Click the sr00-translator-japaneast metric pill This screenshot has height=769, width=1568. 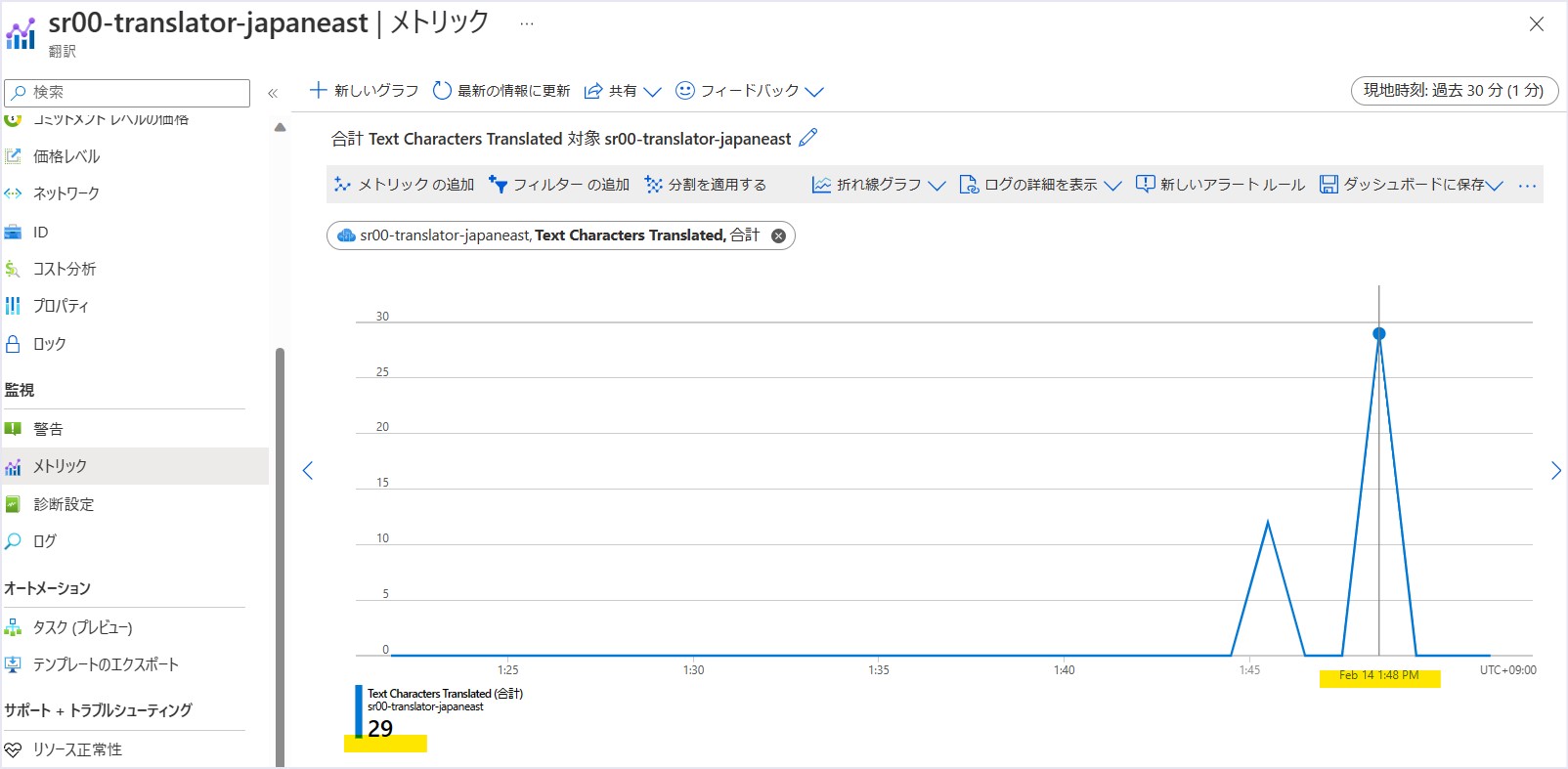click(x=560, y=235)
